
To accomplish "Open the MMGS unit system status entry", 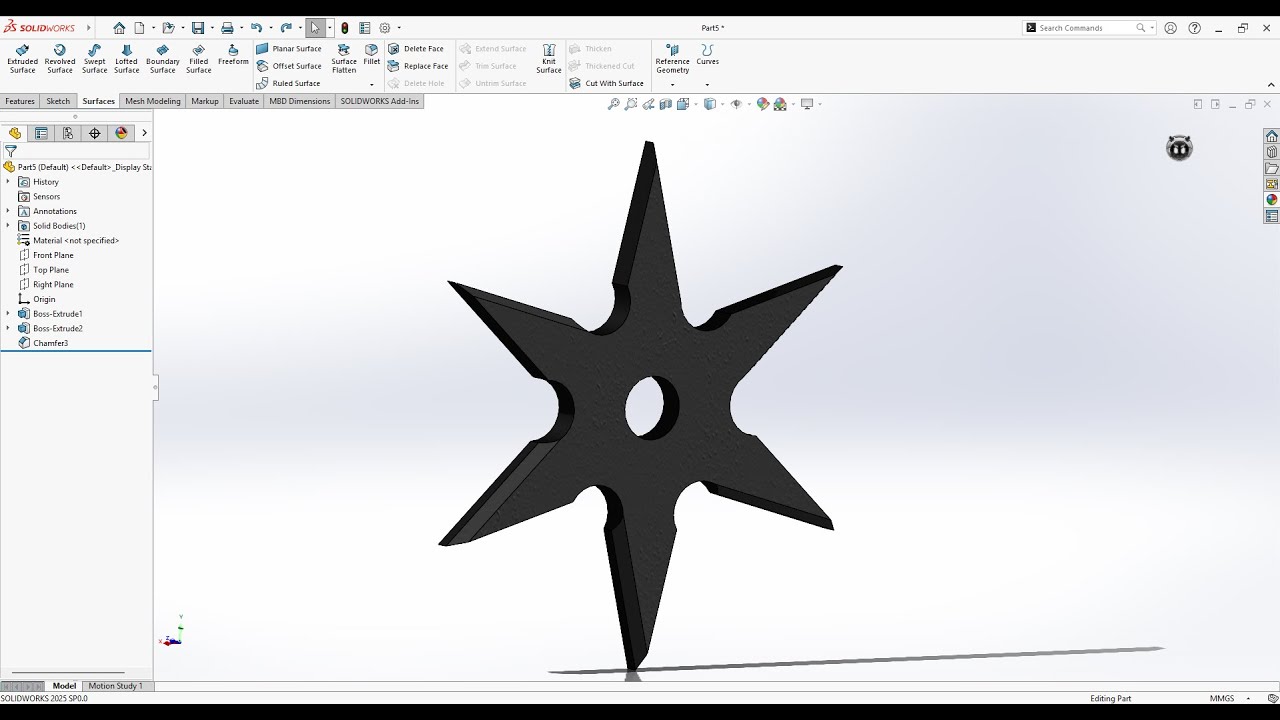I will pyautogui.click(x=1222, y=698).
